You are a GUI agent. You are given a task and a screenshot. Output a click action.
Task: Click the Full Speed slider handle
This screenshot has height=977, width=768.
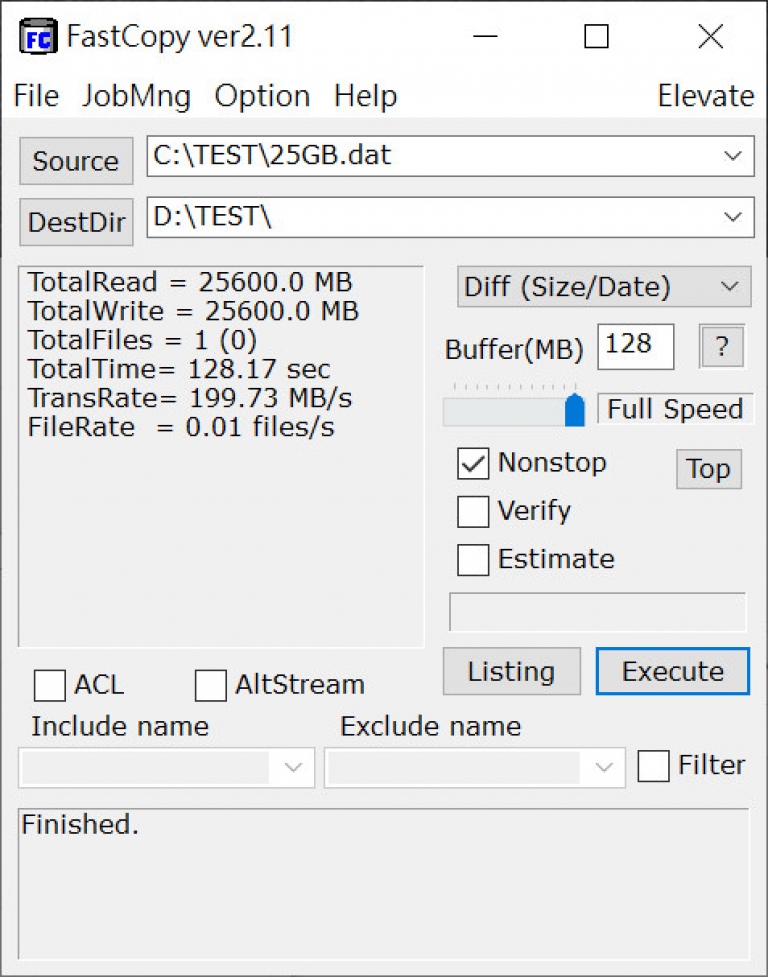[x=574, y=410]
